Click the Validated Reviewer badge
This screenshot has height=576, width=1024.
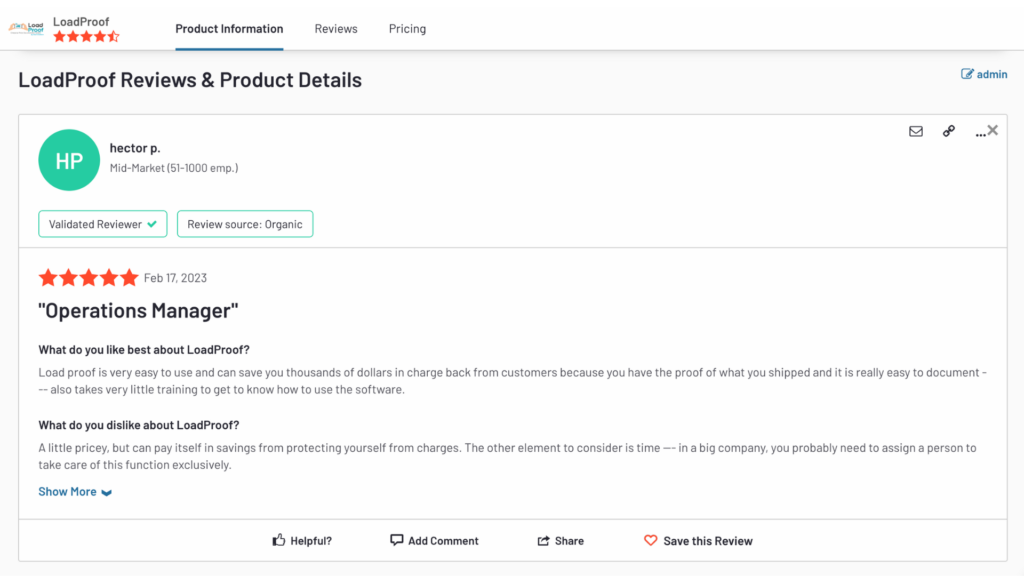click(103, 224)
